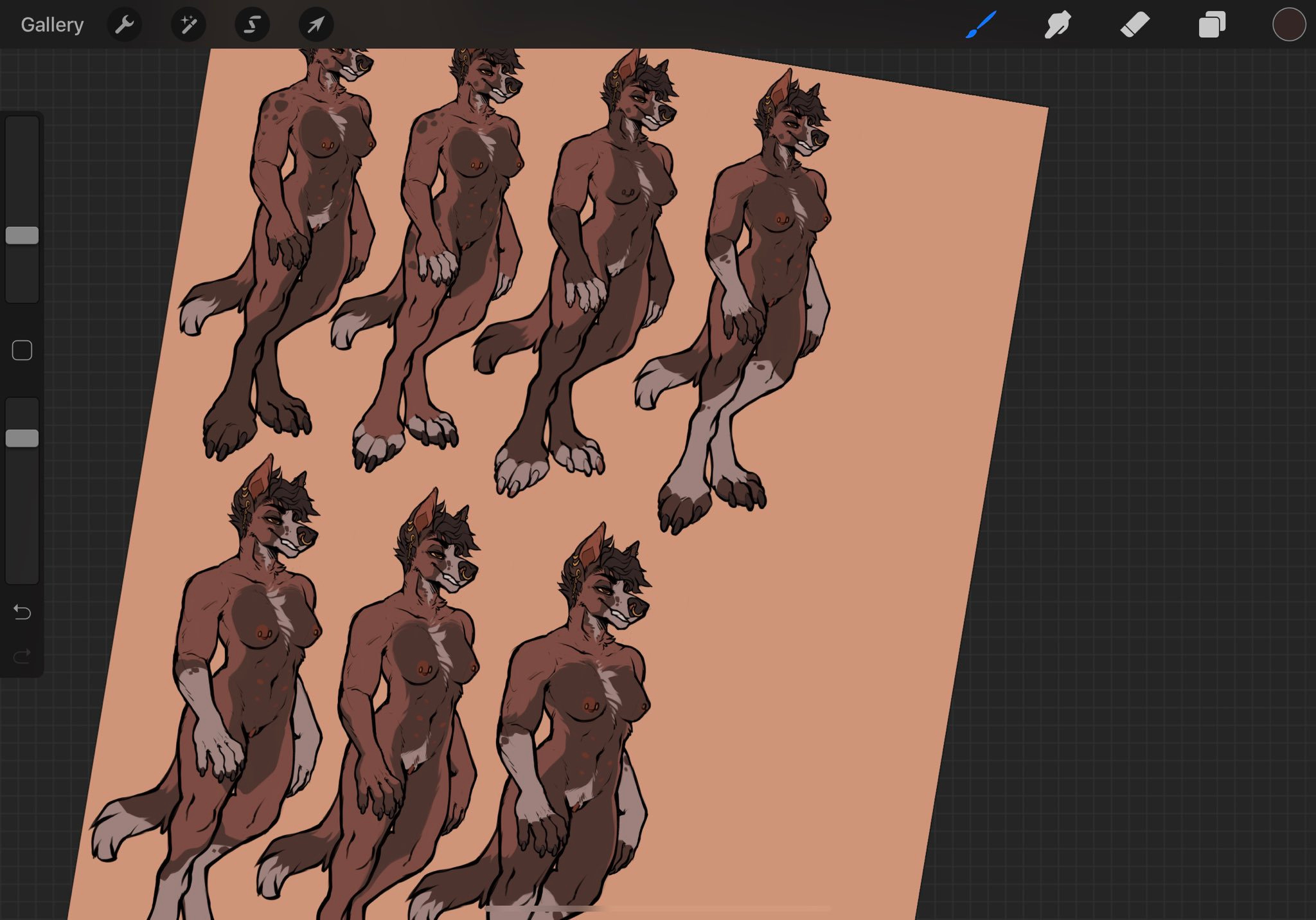Open the Actions wrench menu
This screenshot has width=1316, height=920.
(x=124, y=25)
